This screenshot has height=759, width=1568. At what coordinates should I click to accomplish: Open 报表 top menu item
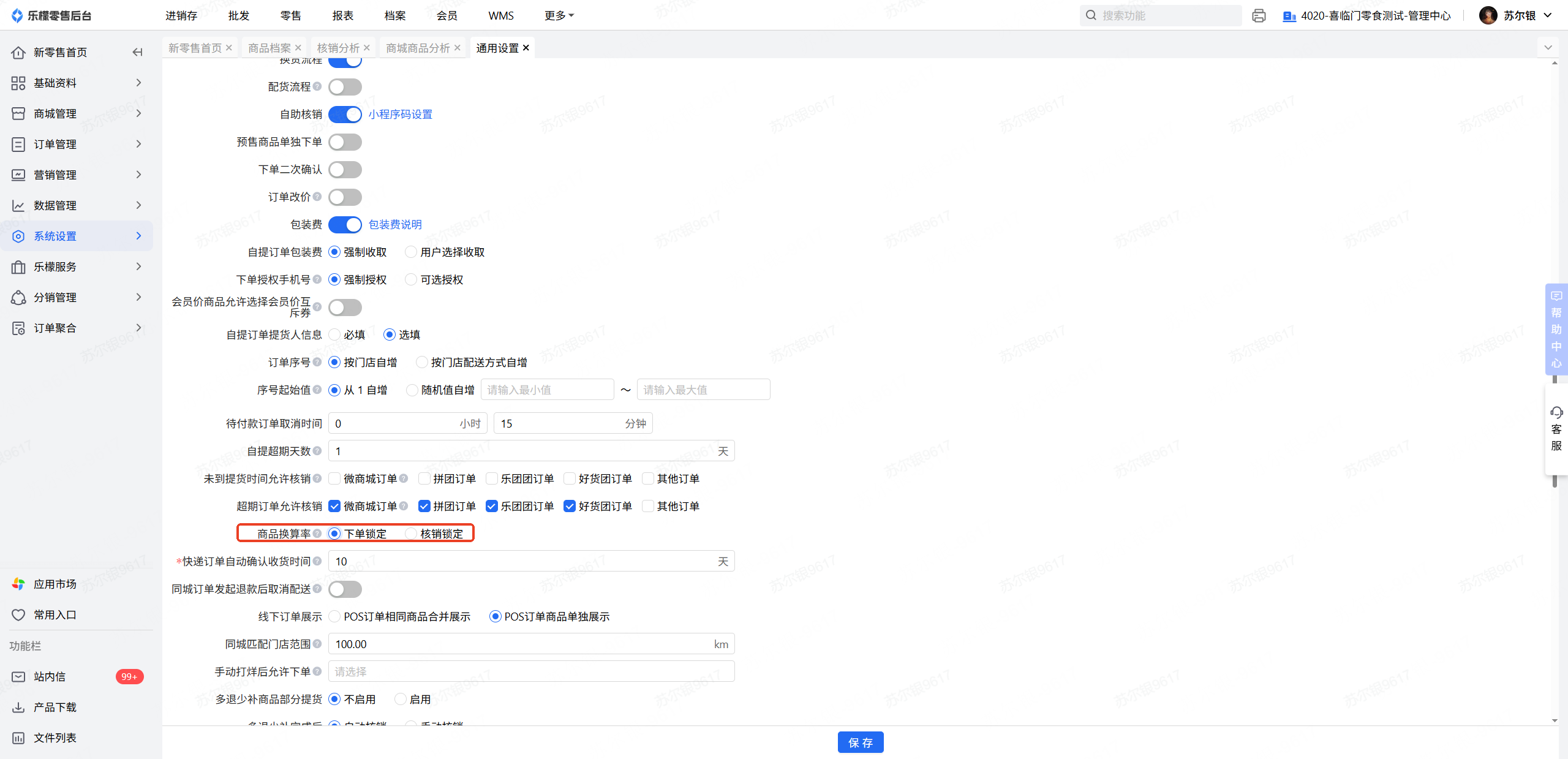click(342, 16)
